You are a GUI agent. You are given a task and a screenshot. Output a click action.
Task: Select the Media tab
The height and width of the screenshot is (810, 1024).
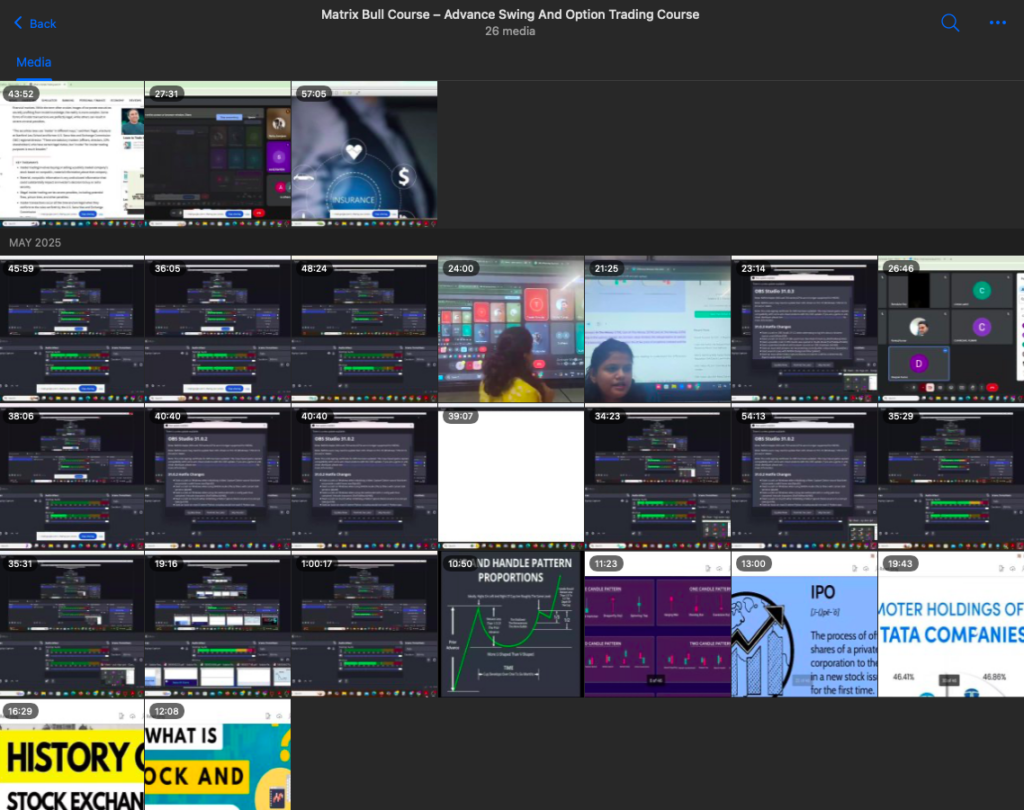(x=33, y=62)
